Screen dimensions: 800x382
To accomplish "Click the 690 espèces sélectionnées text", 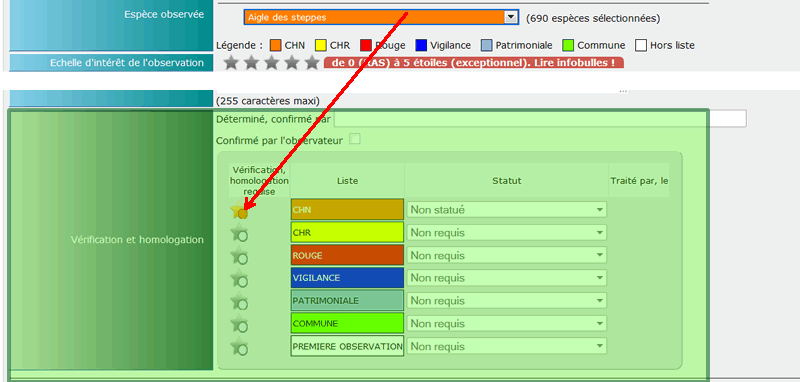I will click(x=593, y=18).
